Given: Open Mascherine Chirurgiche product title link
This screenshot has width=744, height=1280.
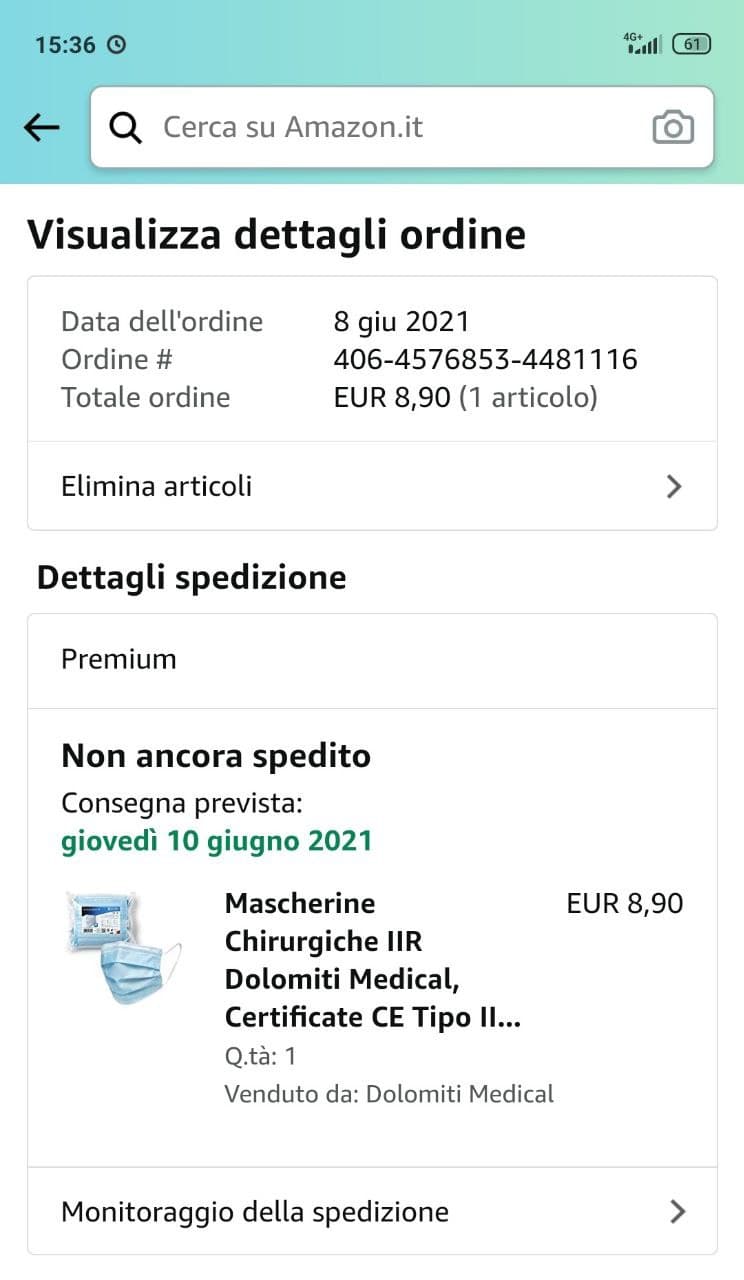Looking at the screenshot, I should 373,960.
